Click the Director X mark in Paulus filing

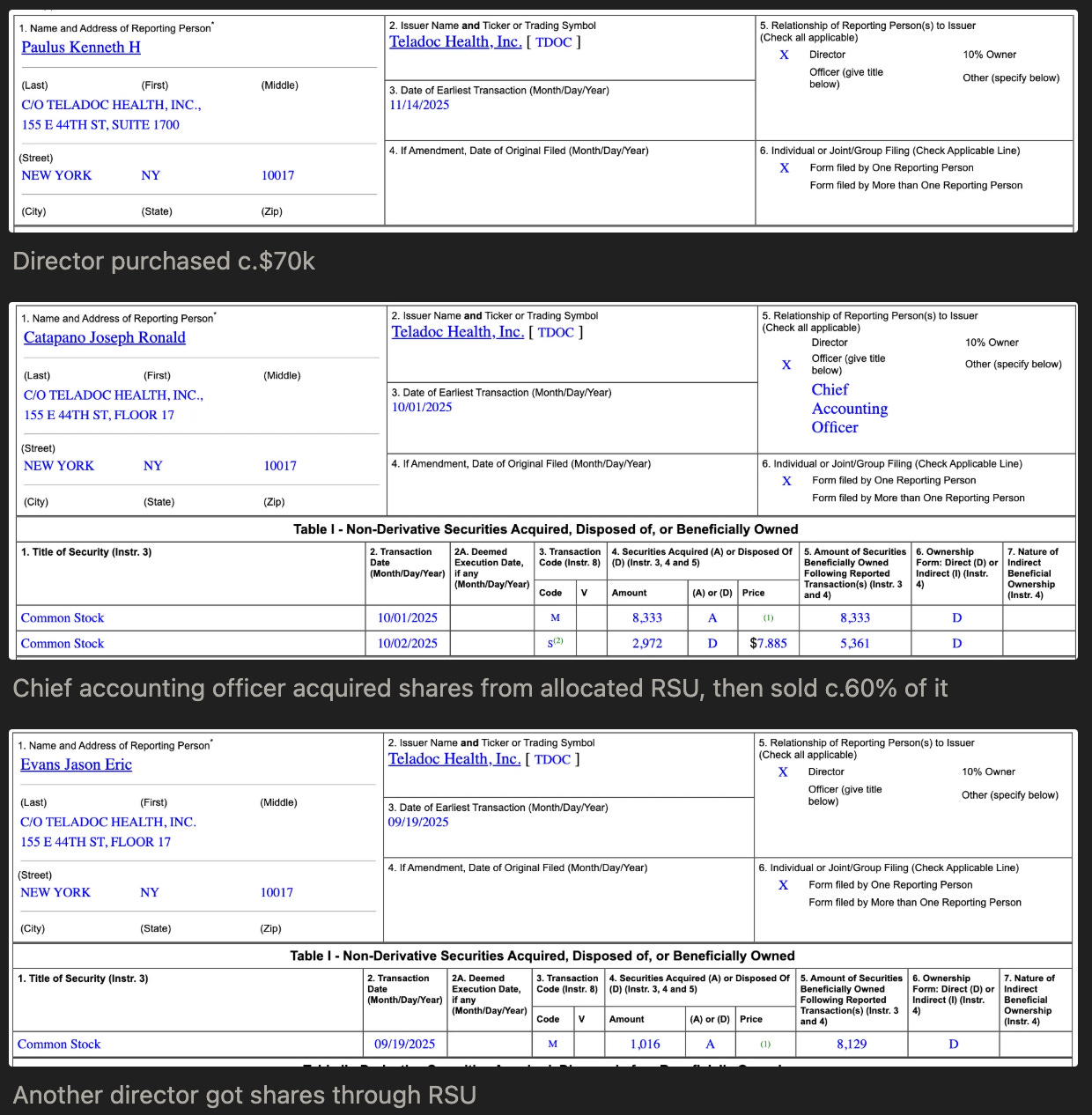coord(784,55)
